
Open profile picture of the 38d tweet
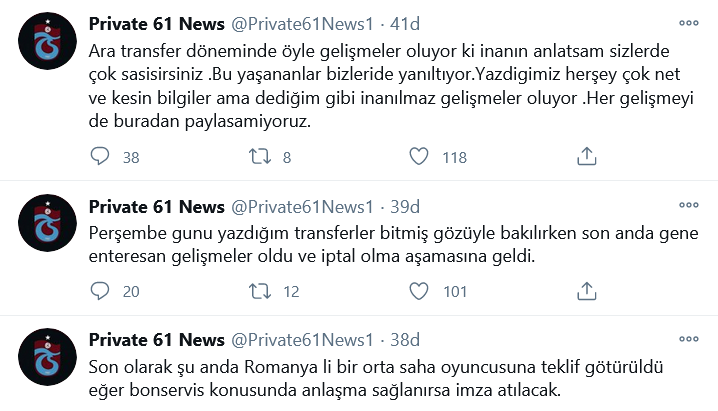coord(48,357)
